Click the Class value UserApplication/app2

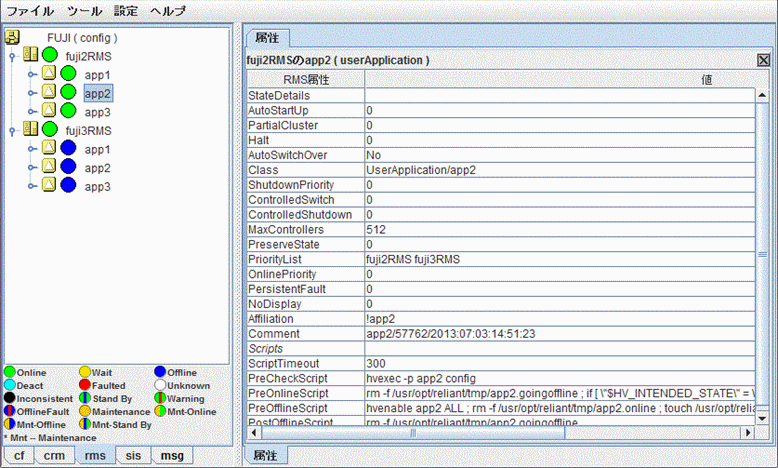(x=421, y=170)
